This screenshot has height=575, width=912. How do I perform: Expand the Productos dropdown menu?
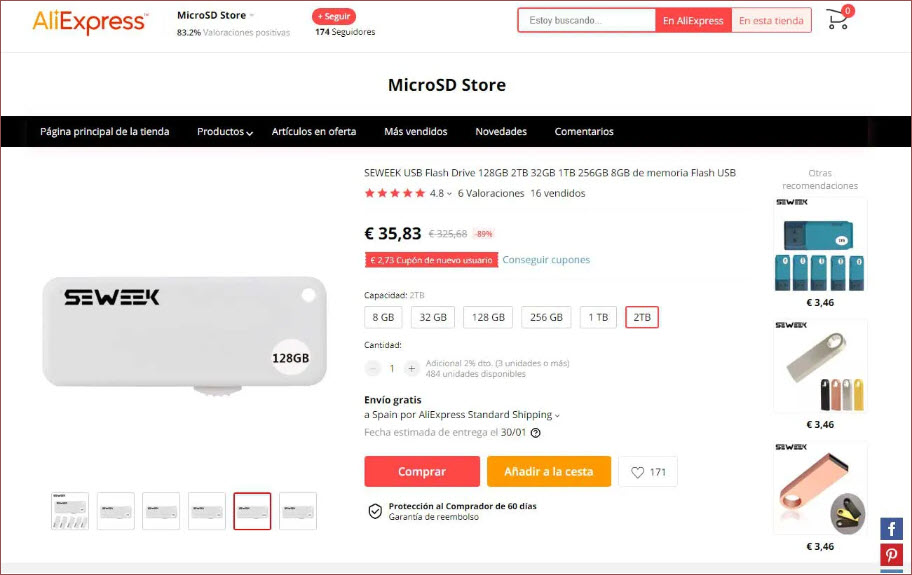(x=225, y=132)
